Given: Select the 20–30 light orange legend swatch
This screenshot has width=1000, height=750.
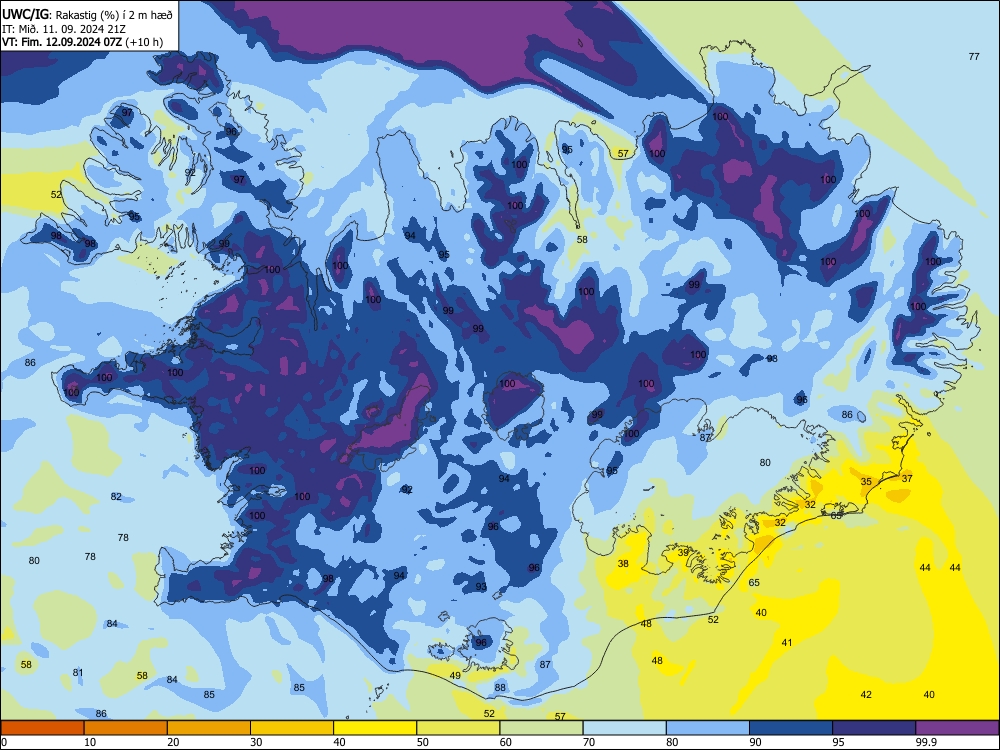Looking at the screenshot, I should click(x=209, y=728).
